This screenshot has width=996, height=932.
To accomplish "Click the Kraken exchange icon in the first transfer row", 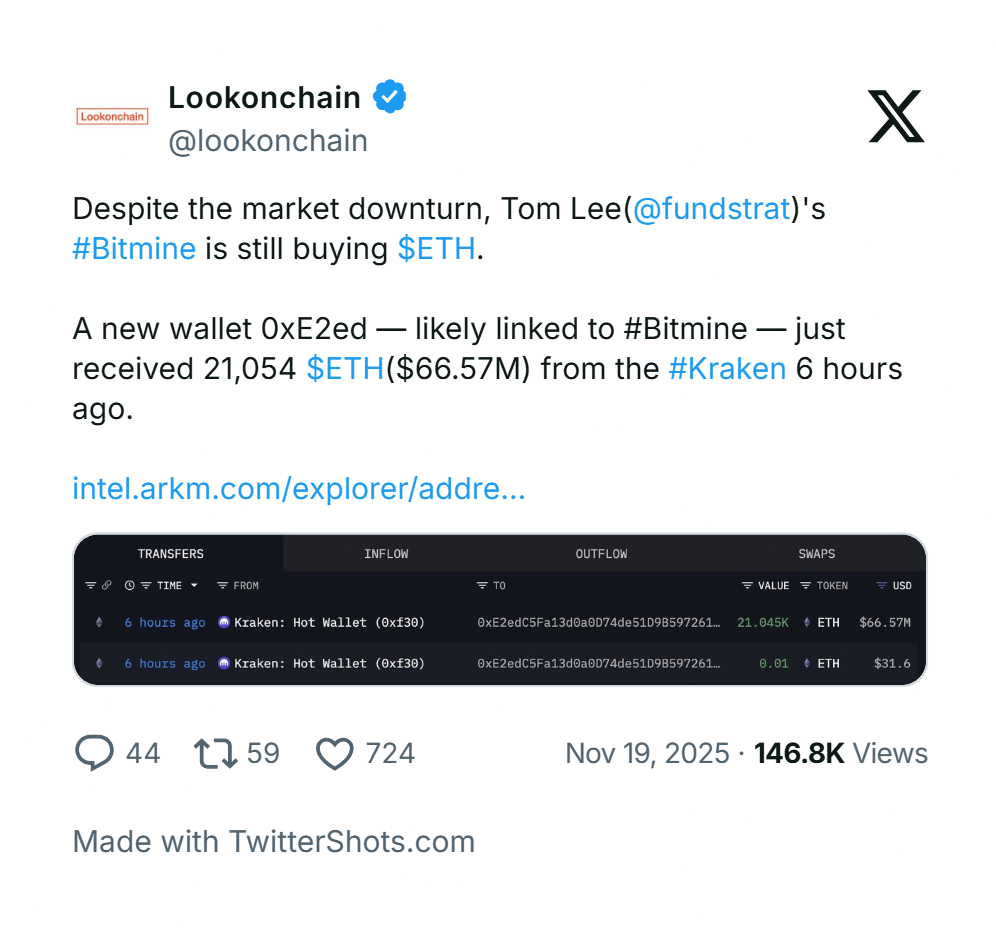I will tap(222, 623).
